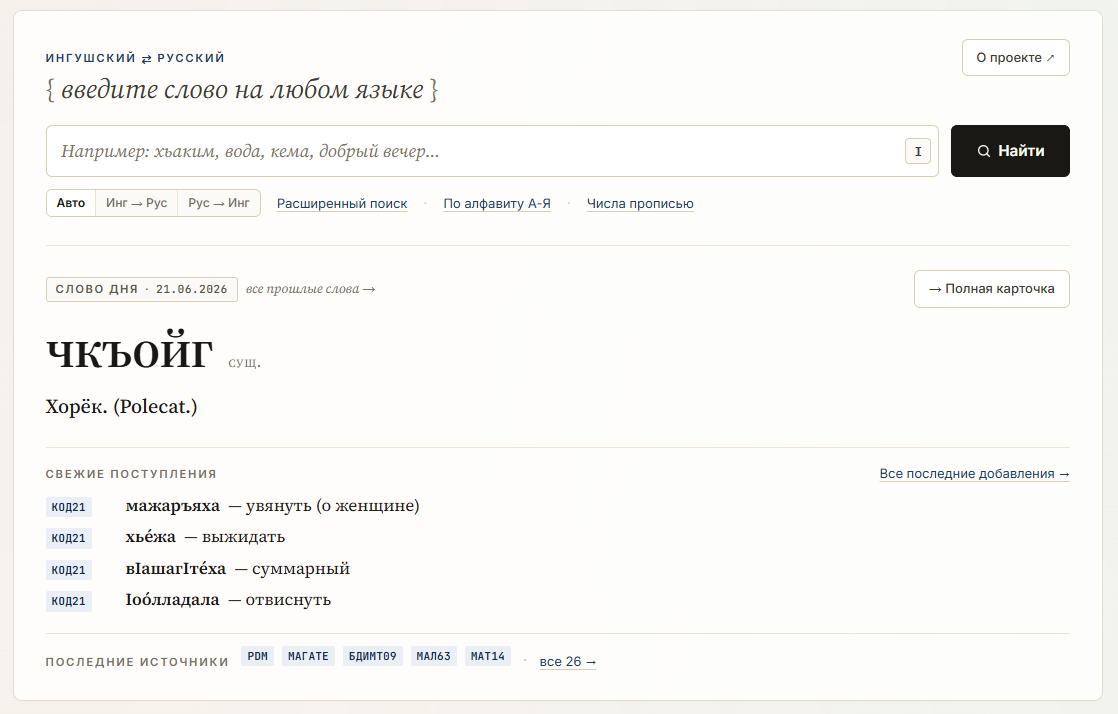Click the Найти search button

click(1010, 151)
